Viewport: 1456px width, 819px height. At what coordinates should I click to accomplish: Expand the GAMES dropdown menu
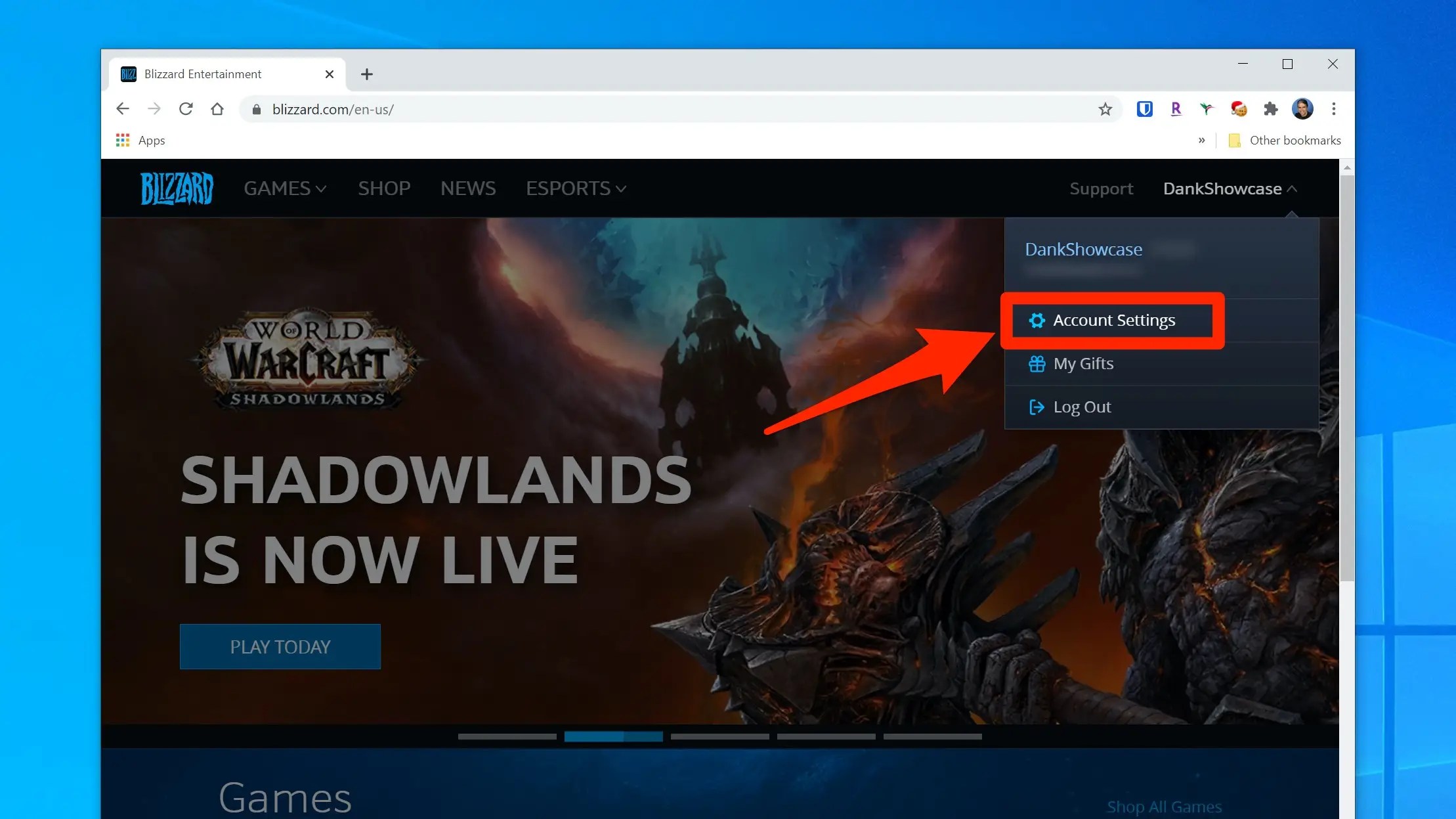pos(285,188)
